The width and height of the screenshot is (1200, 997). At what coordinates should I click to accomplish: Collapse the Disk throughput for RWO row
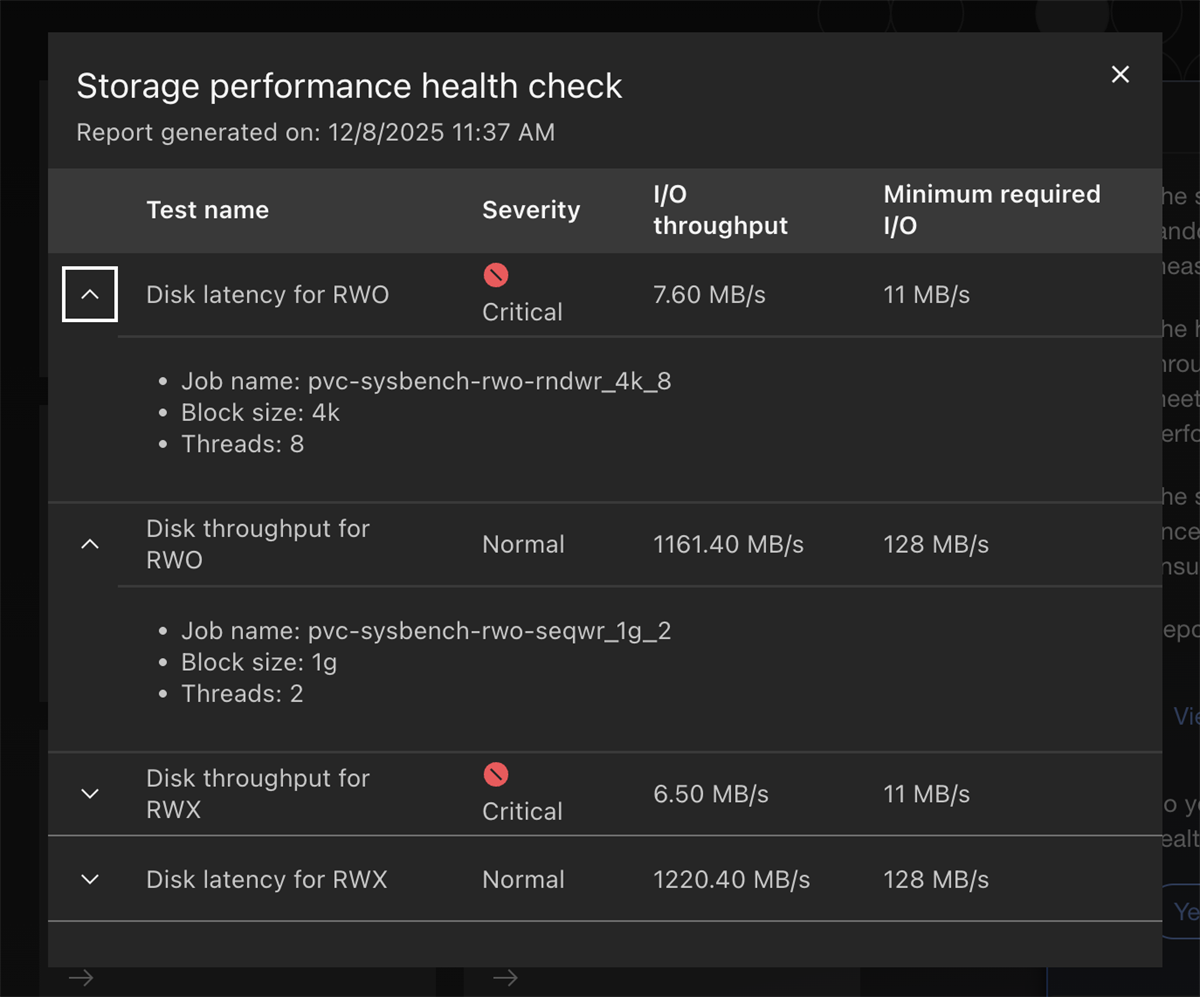point(90,544)
